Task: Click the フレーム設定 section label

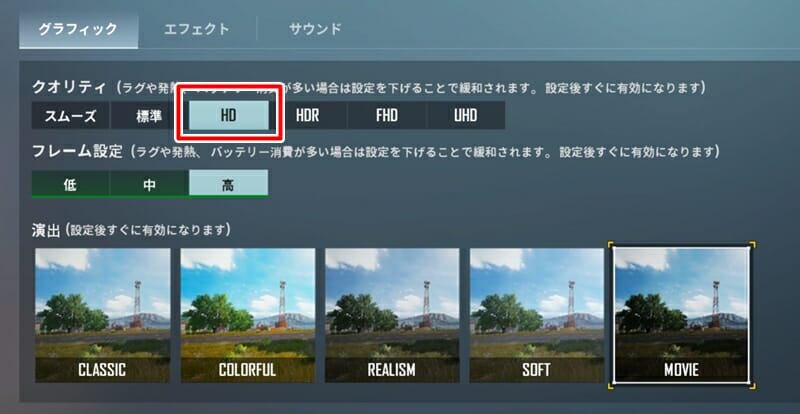Action: pos(77,152)
